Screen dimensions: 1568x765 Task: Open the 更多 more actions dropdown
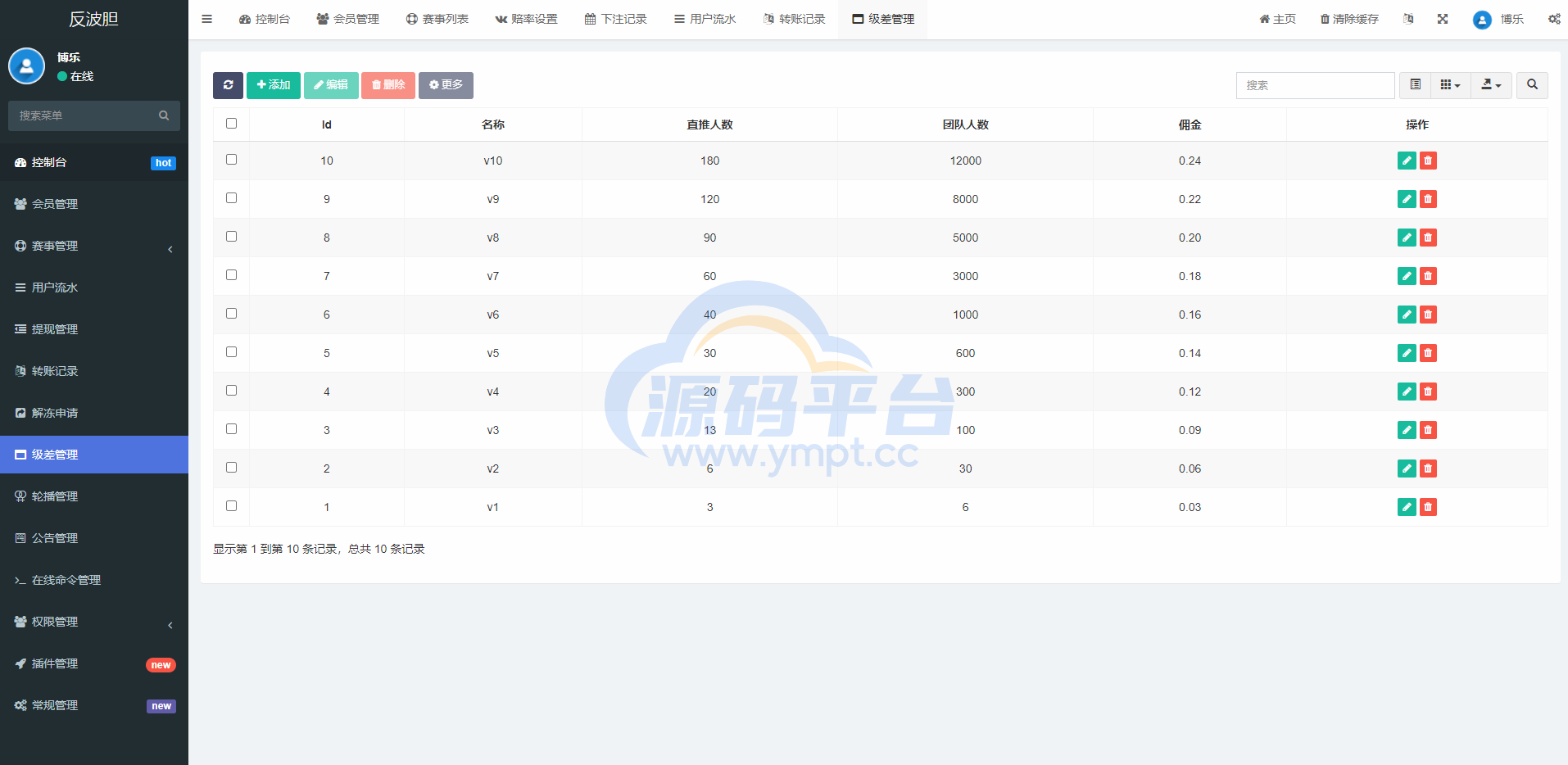point(446,85)
